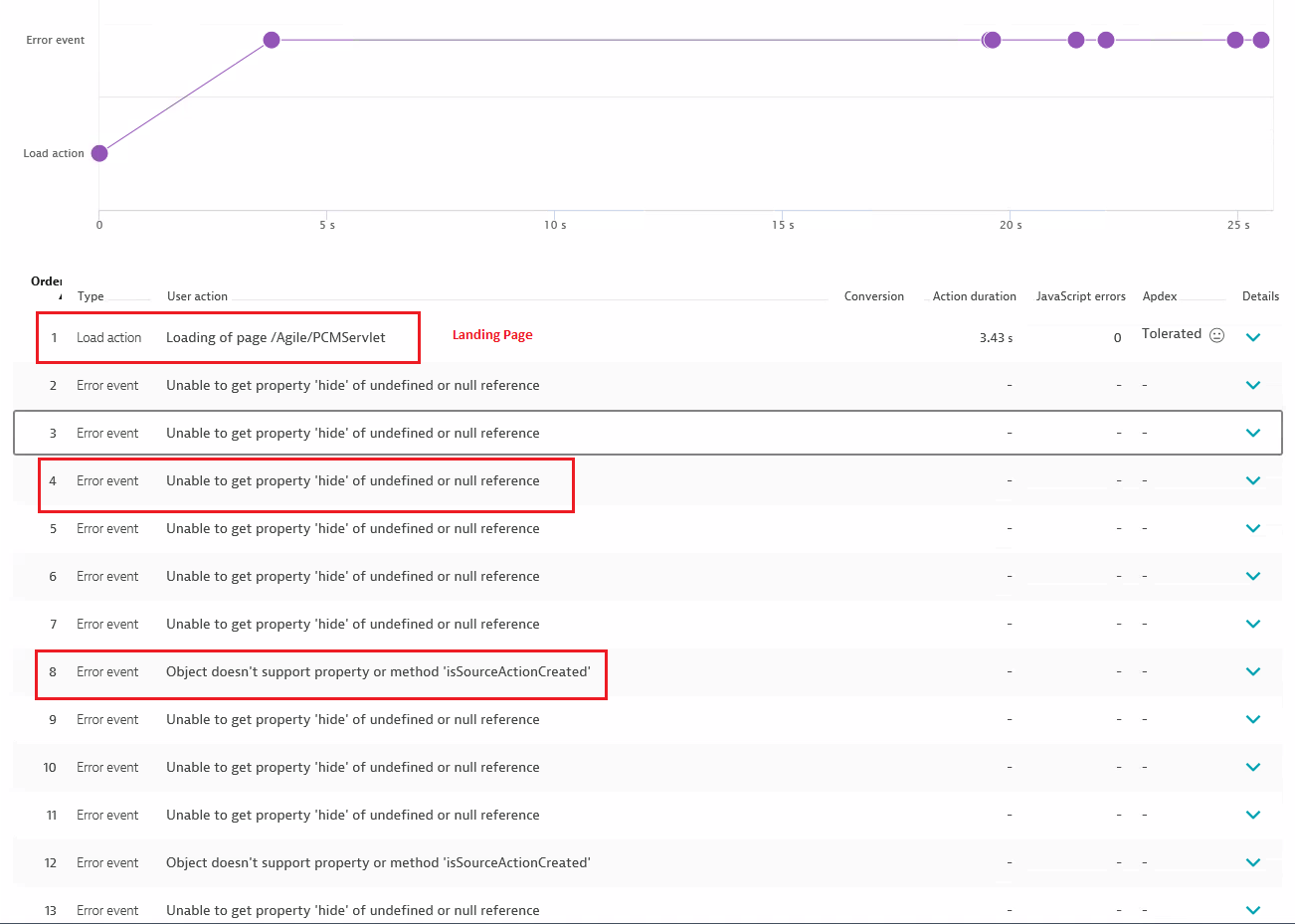Click the Conversion column header

(x=873, y=296)
